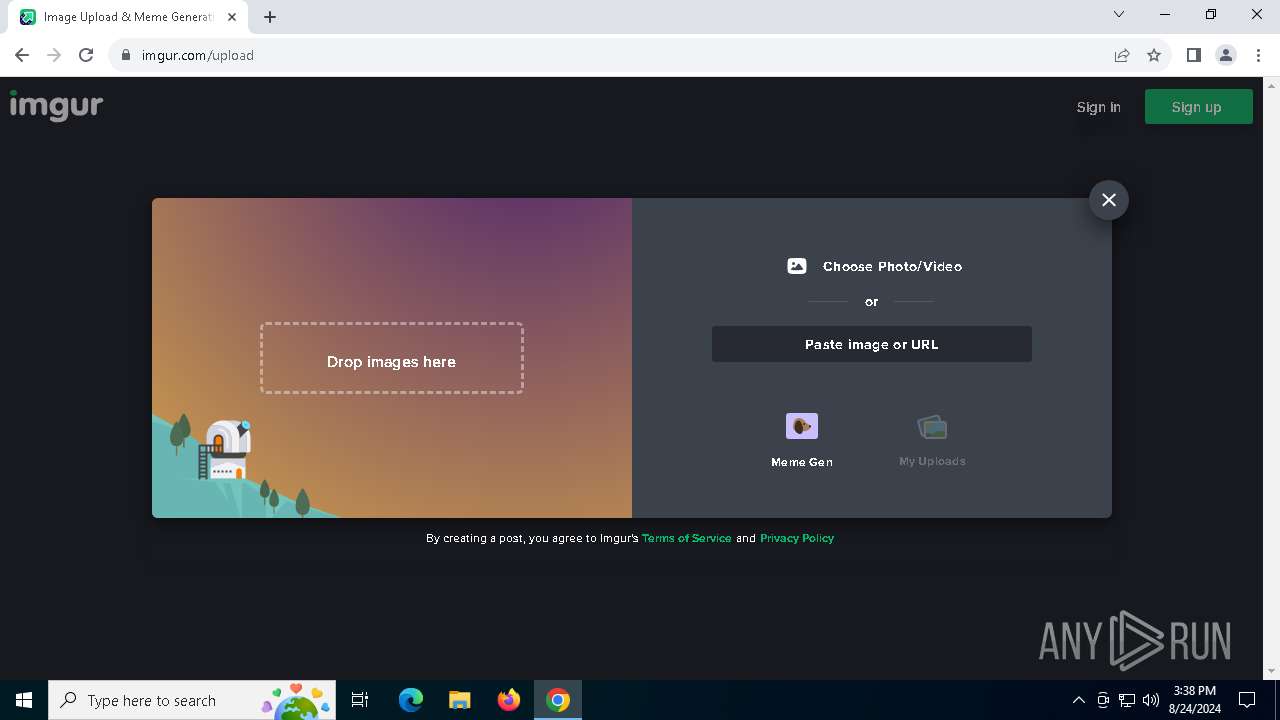View site information lock icon
The width and height of the screenshot is (1280, 720).
pyautogui.click(x=126, y=55)
